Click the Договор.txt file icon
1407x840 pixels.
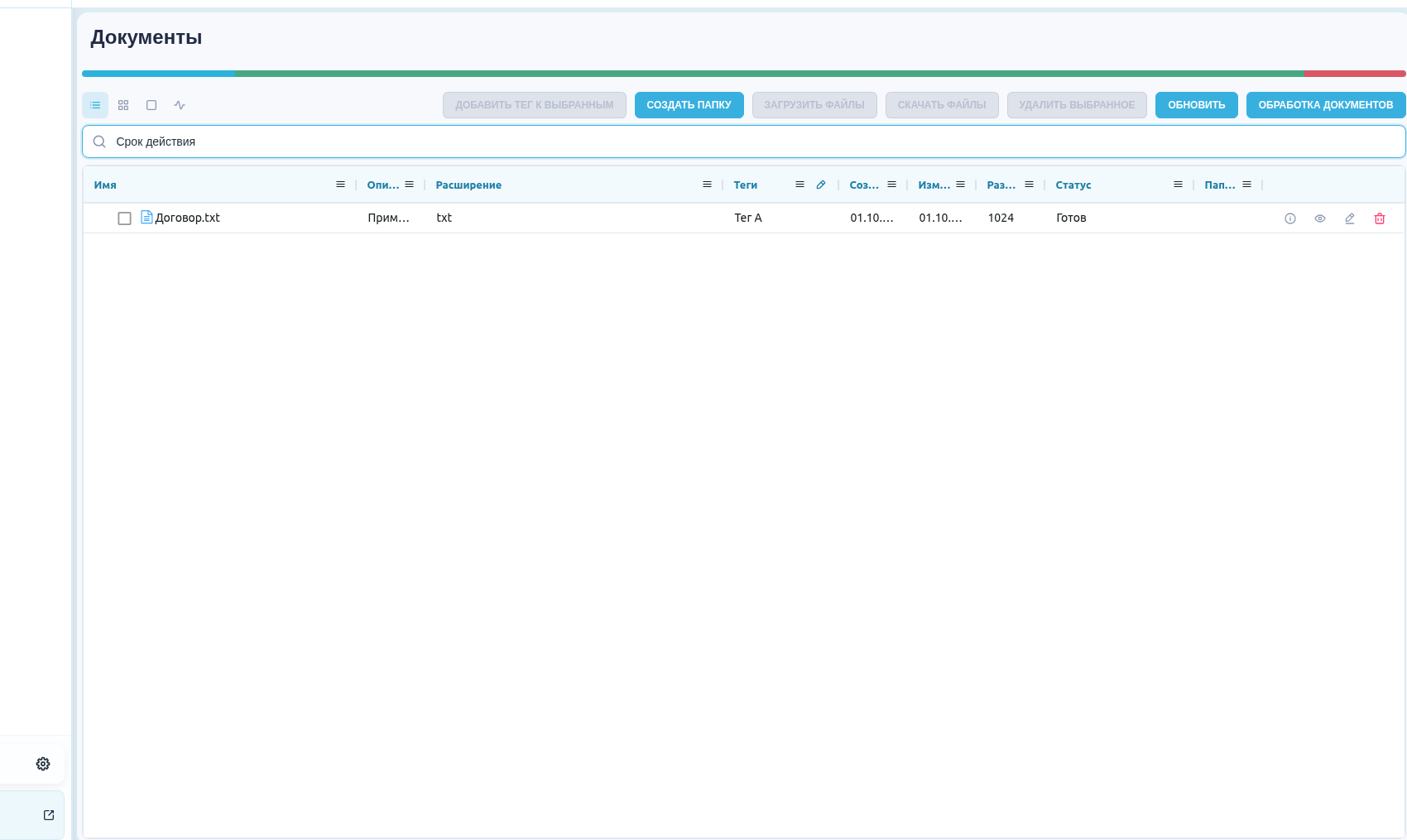point(146,217)
